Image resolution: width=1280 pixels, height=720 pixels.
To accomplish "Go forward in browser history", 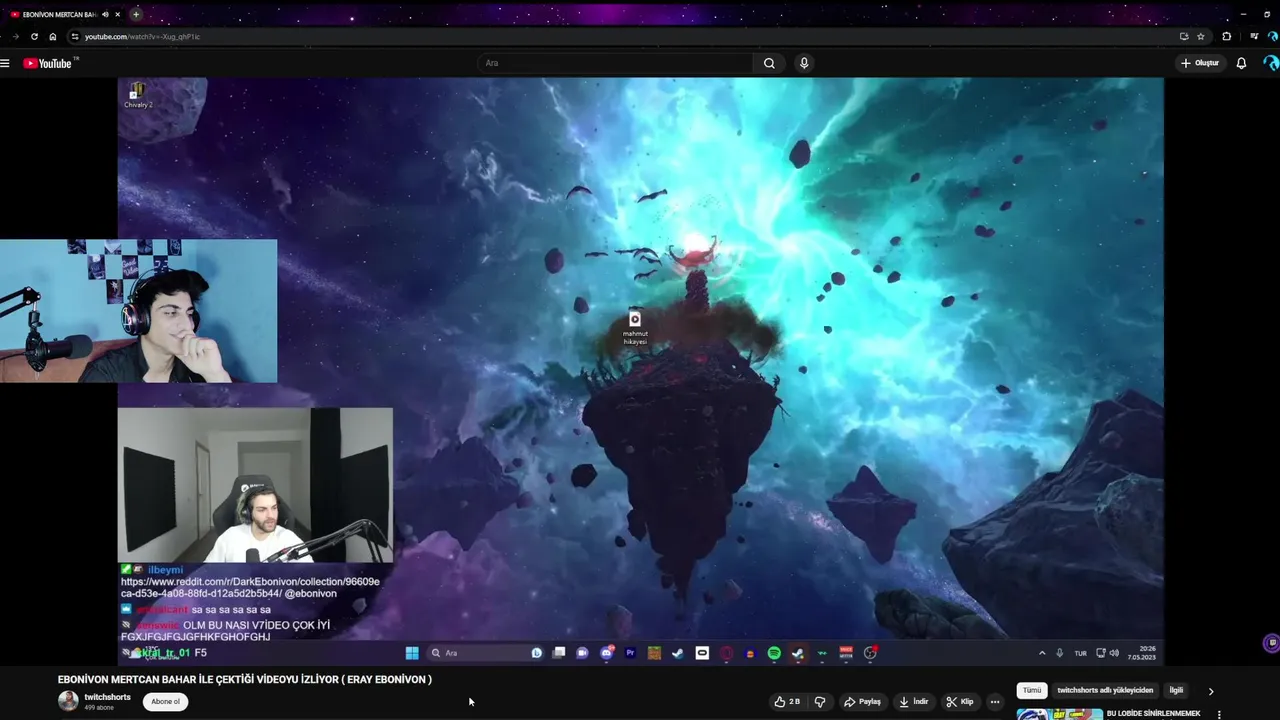I will click(x=15, y=36).
